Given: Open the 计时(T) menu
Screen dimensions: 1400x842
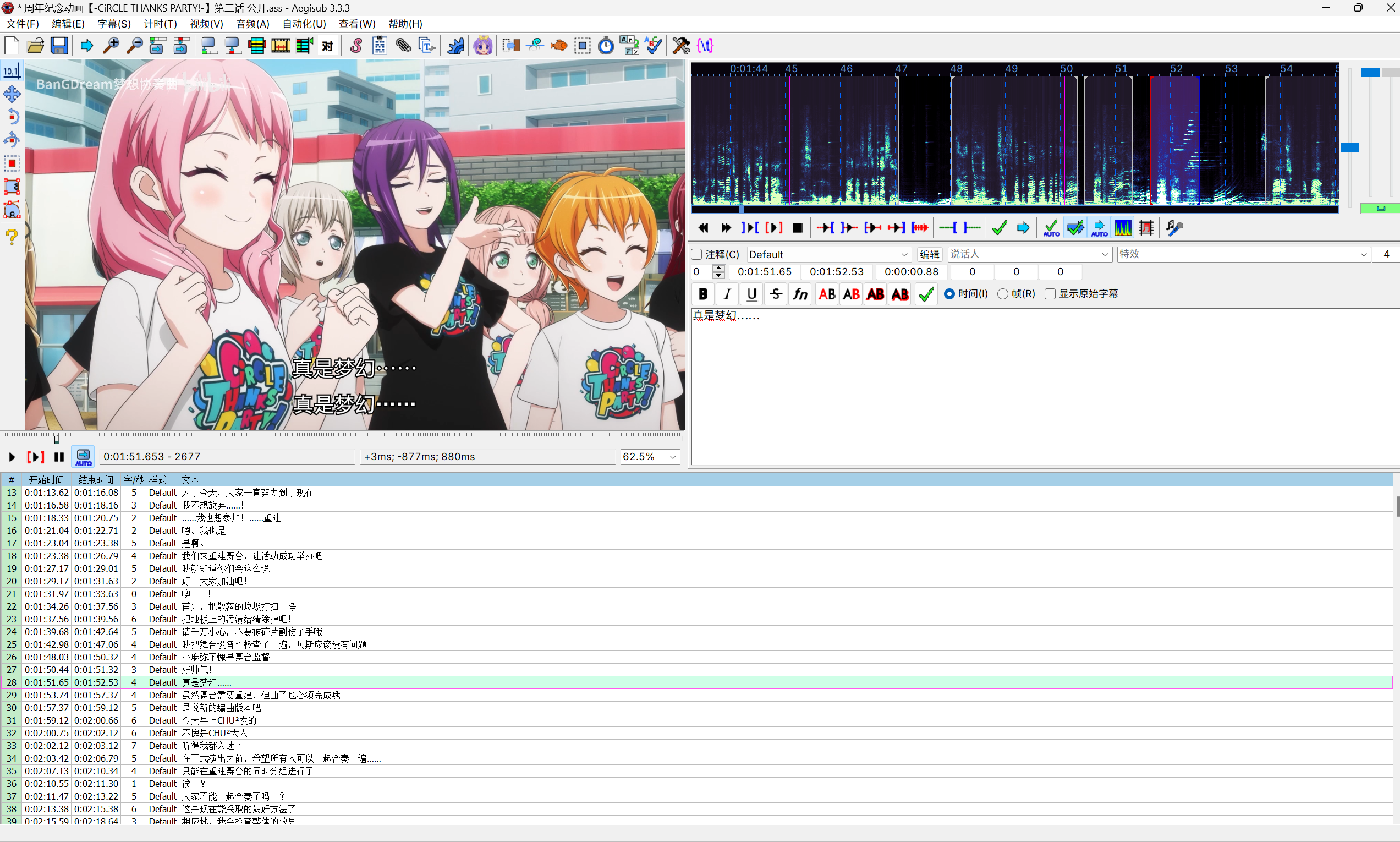Looking at the screenshot, I should pos(160,24).
